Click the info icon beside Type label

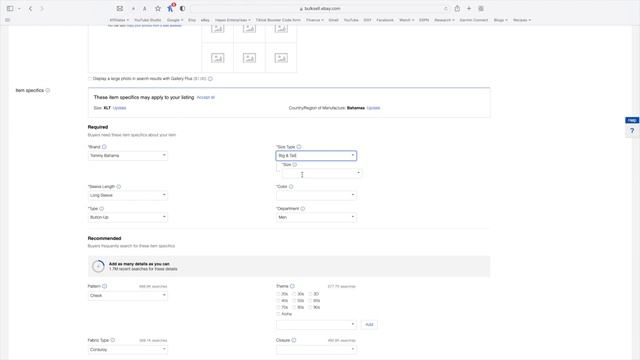(x=102, y=209)
